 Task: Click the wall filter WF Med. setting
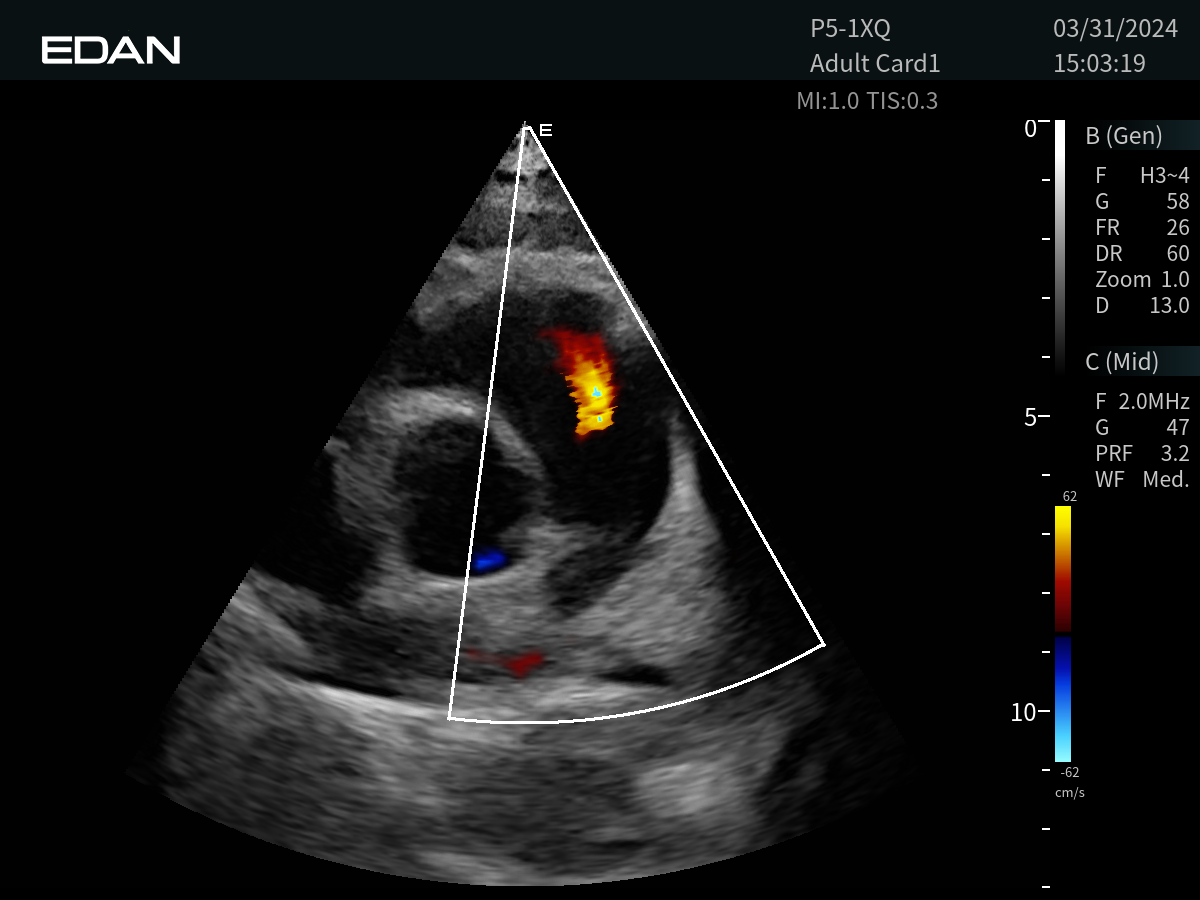pyautogui.click(x=1142, y=480)
